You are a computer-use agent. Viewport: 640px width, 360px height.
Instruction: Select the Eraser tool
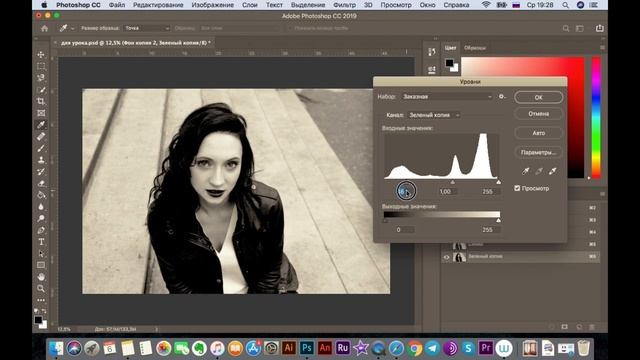click(41, 184)
